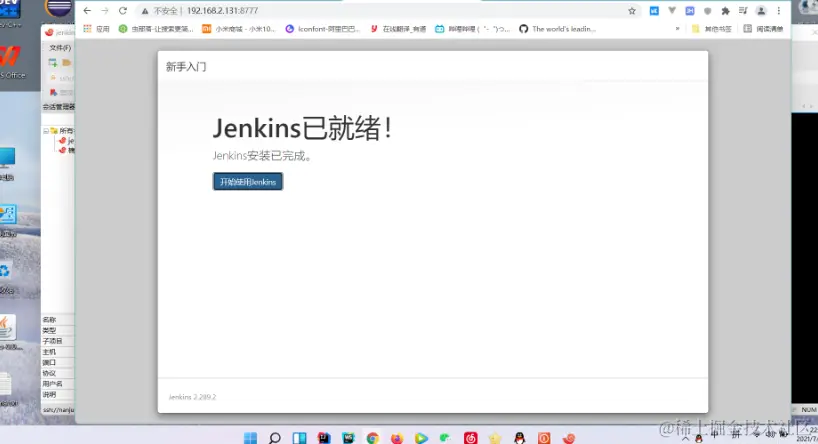Expand the bookmarks overflow chevron
This screenshot has height=444, width=818.
(x=677, y=29)
